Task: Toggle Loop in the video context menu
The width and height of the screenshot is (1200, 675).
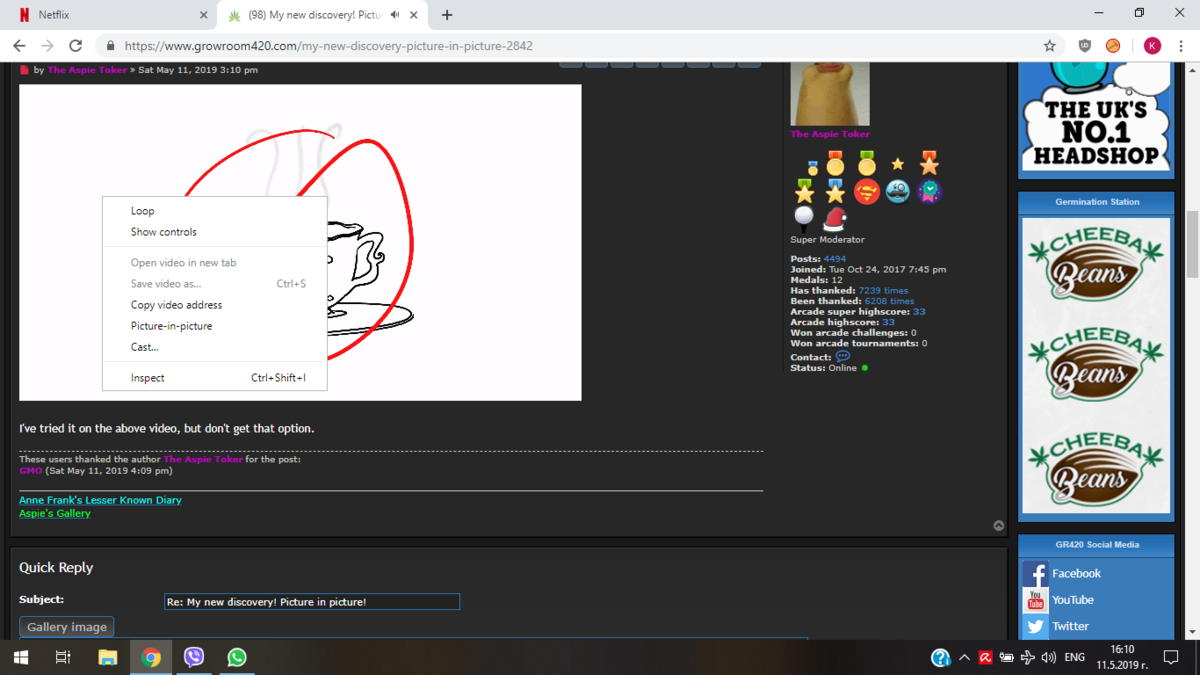Action: [143, 211]
